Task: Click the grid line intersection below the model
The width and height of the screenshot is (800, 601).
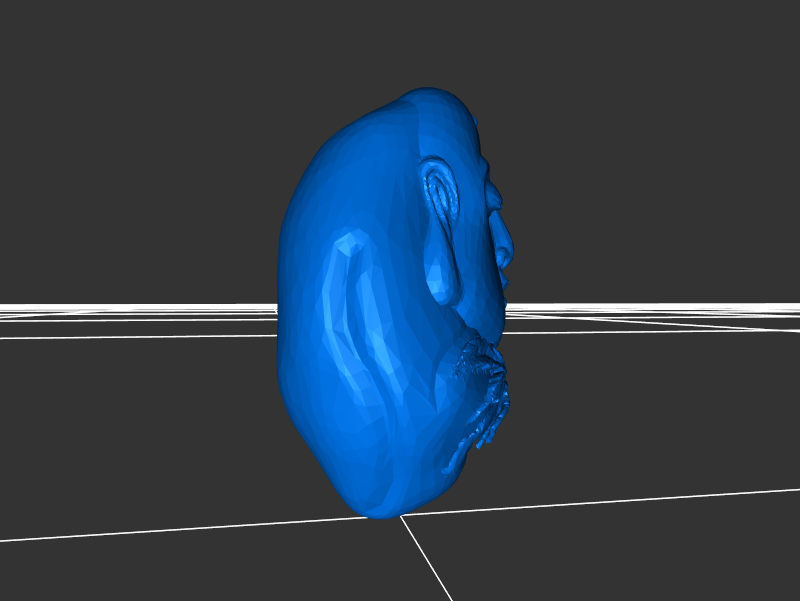Action: (402, 517)
